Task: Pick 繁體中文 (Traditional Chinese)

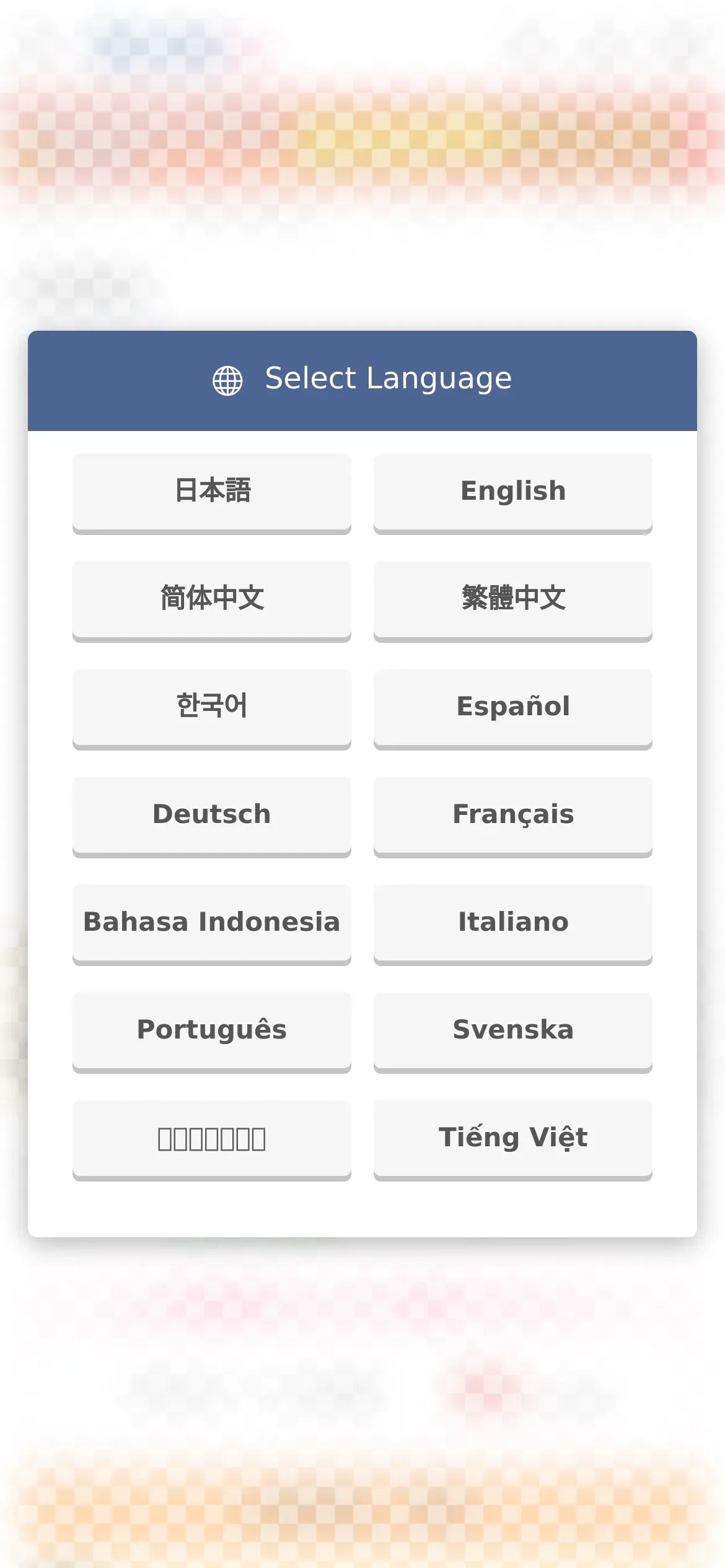Action: pos(513,601)
